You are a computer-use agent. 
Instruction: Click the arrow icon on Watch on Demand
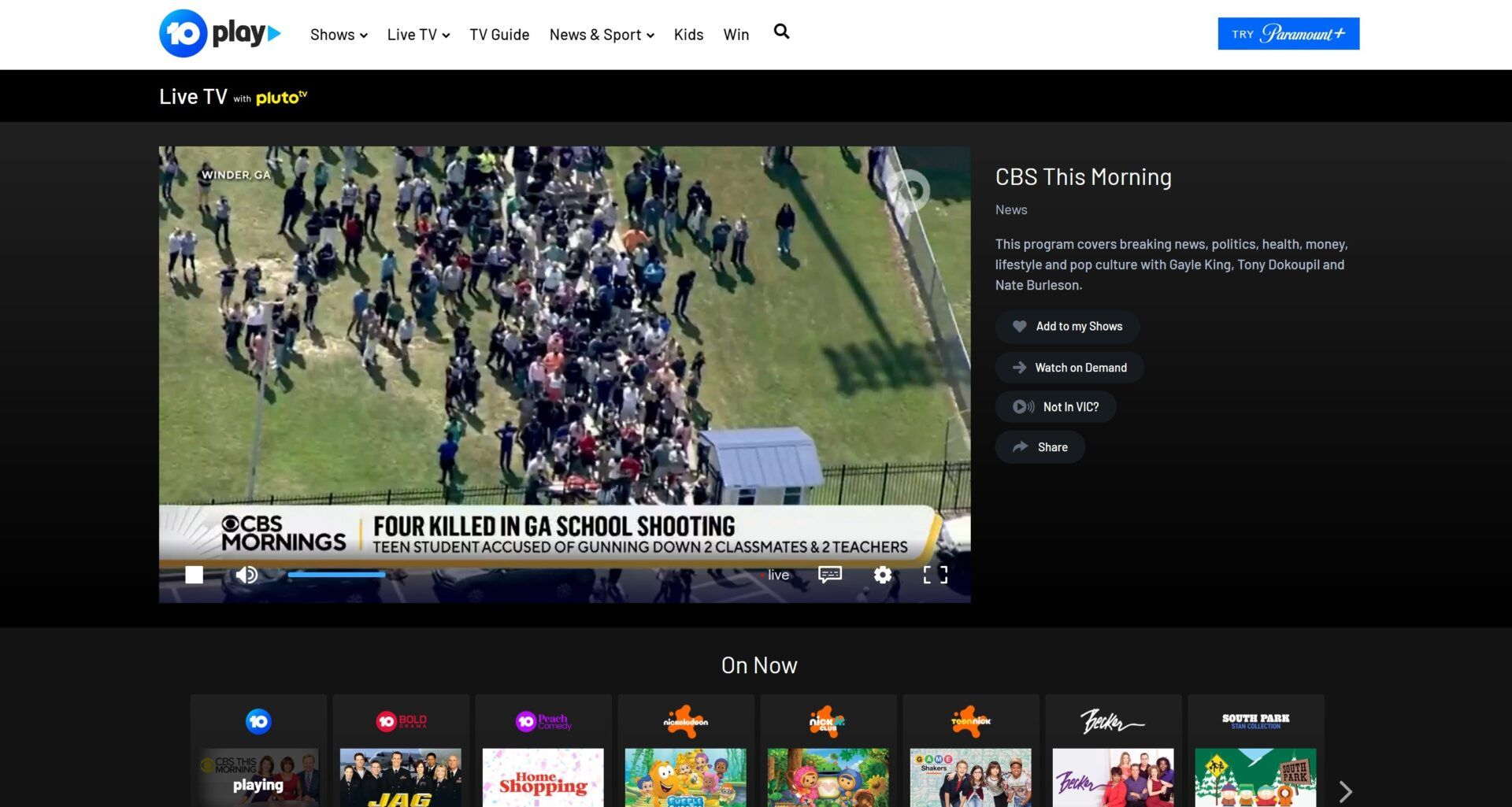point(1019,368)
